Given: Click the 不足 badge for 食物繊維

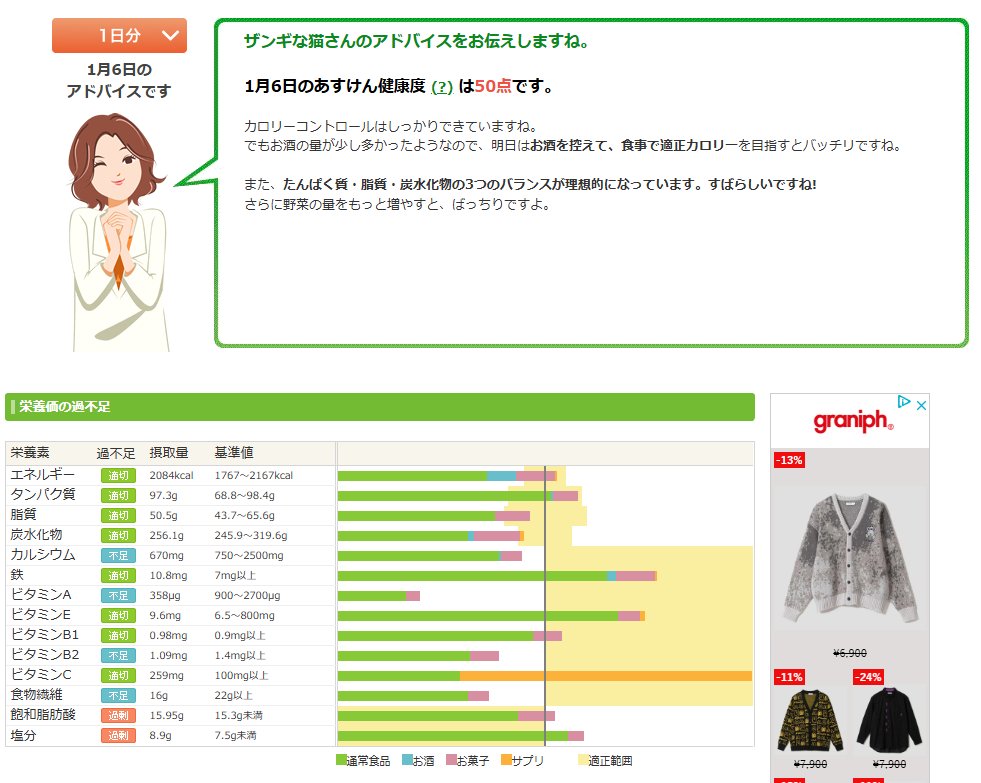Looking at the screenshot, I should [118, 695].
